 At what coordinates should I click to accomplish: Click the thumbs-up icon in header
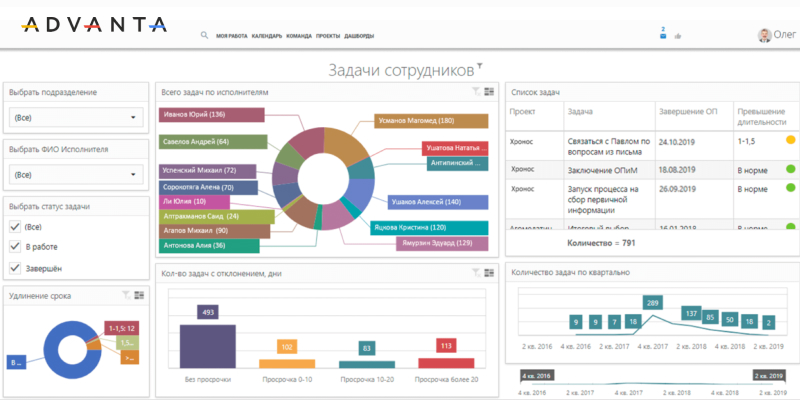pos(677,36)
